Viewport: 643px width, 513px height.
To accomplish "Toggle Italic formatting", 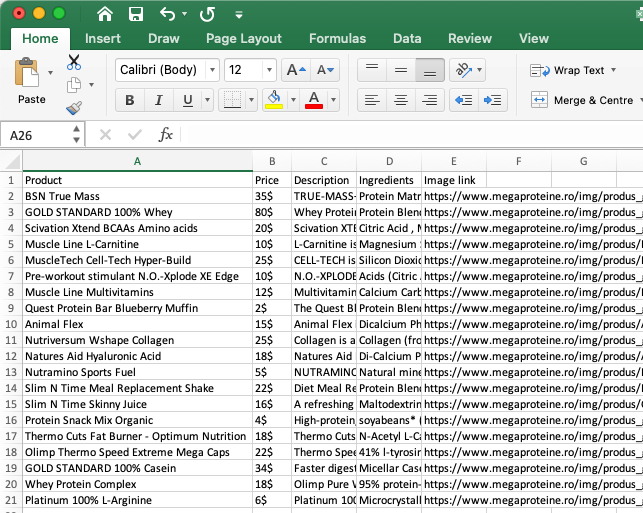I will tap(158, 100).
